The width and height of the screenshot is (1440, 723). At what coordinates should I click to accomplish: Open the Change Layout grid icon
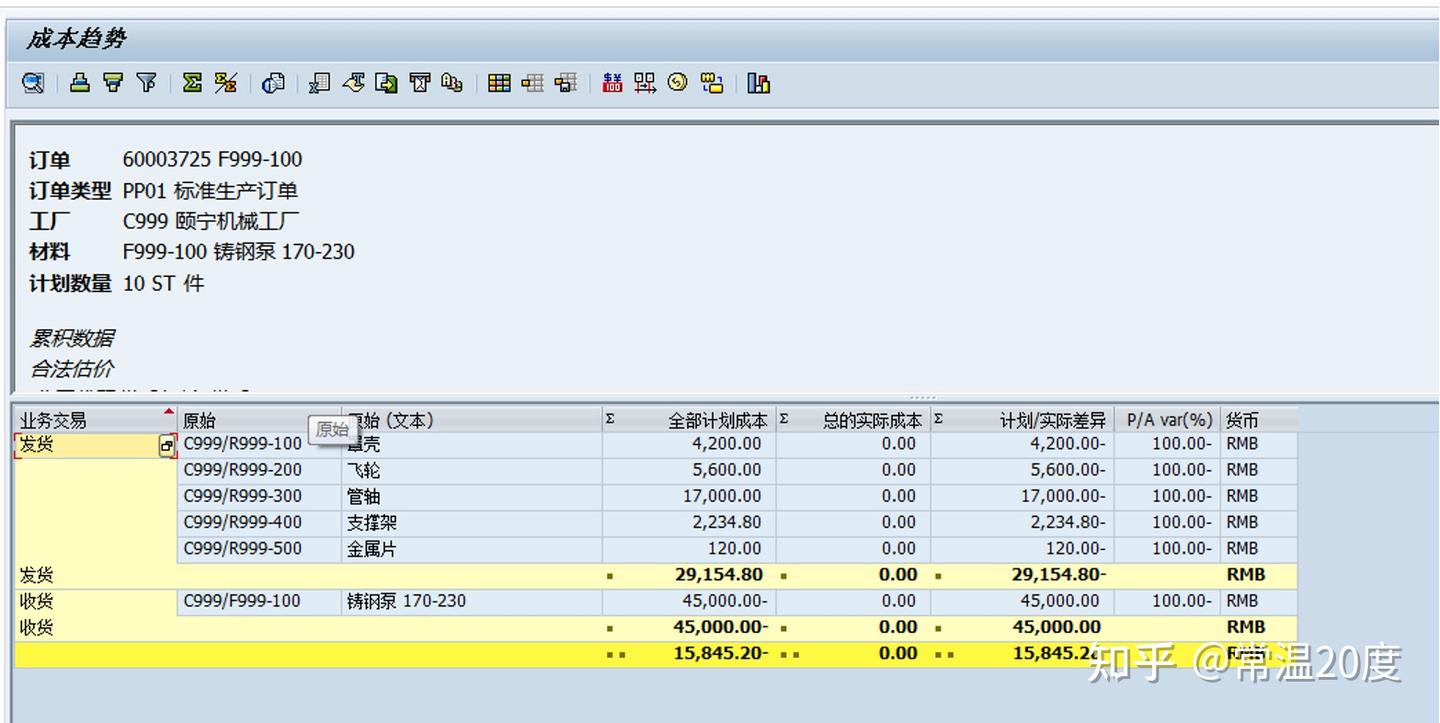click(499, 83)
